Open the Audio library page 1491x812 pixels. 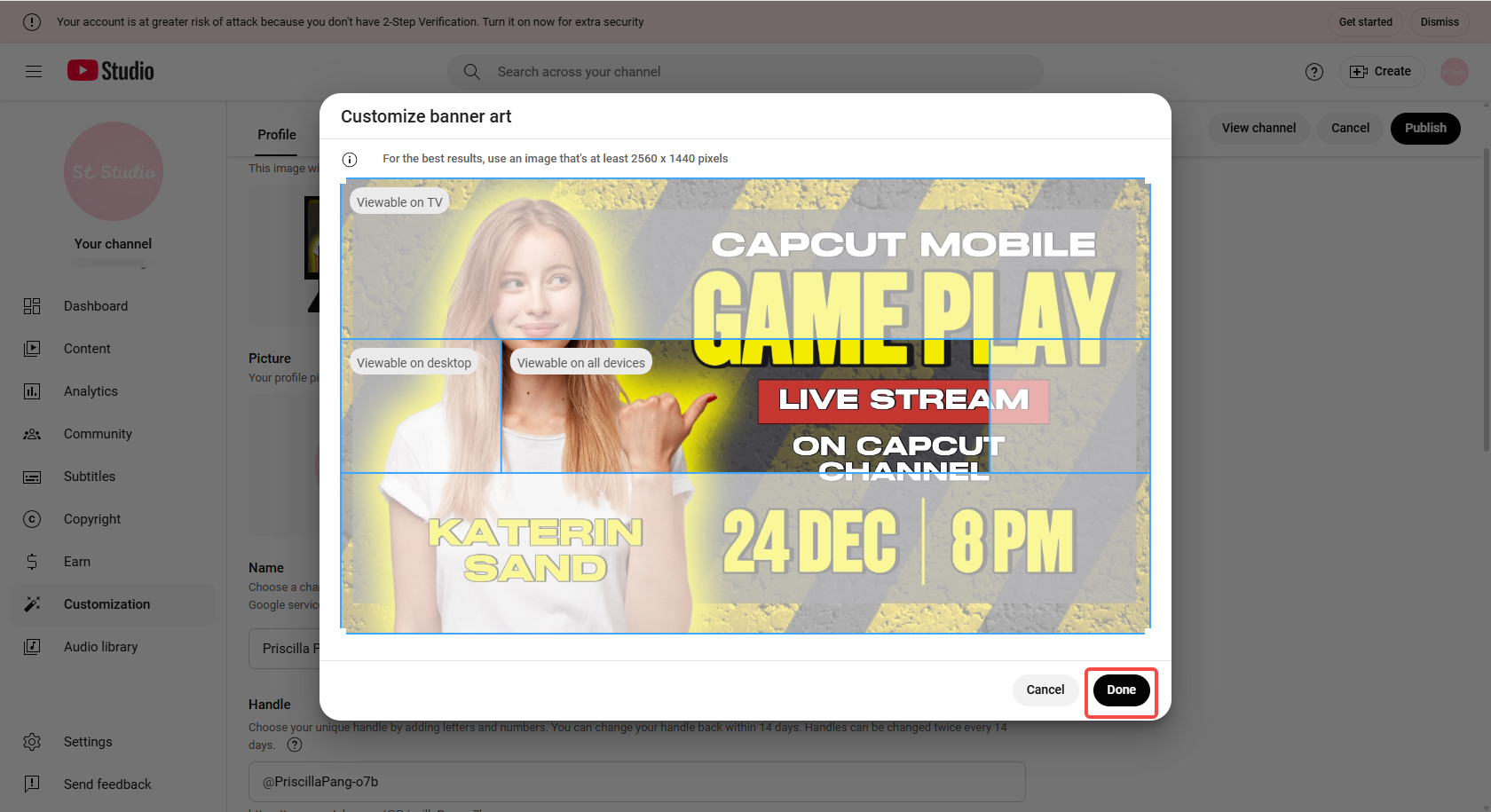[114, 647]
